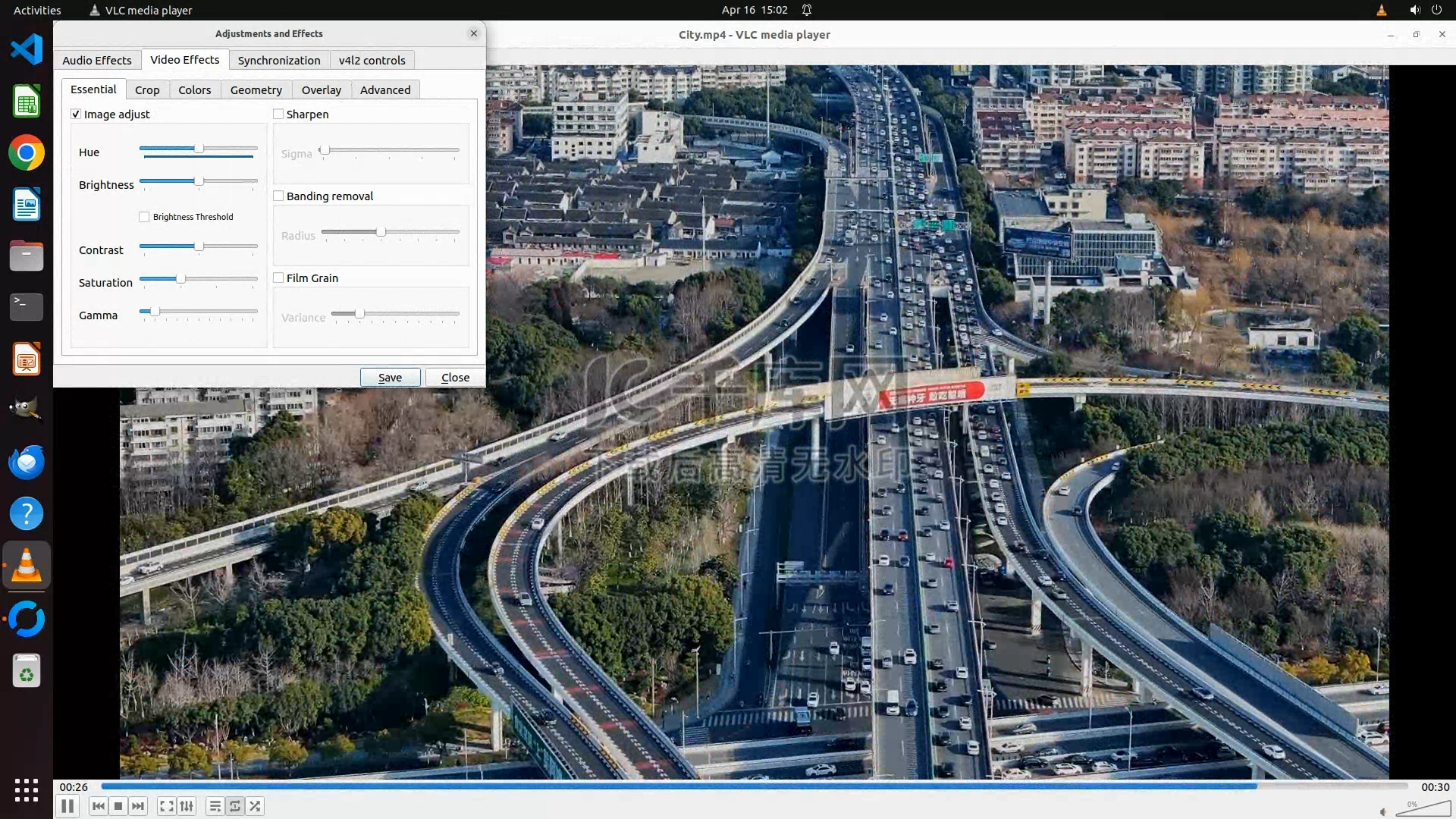Enable Banding removal checkbox
This screenshot has width=1456, height=819.
pos(278,196)
